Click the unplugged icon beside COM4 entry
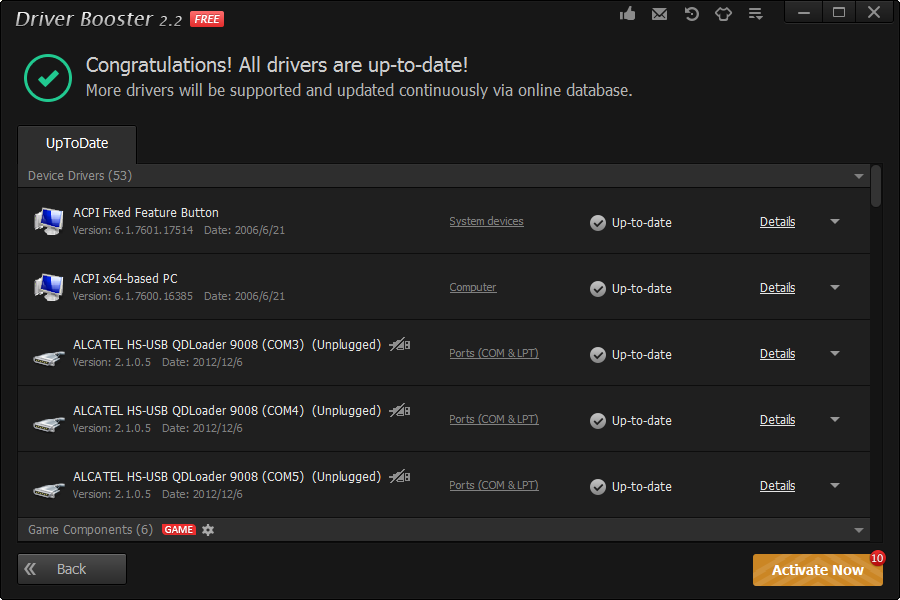The height and width of the screenshot is (600, 900). pos(399,411)
